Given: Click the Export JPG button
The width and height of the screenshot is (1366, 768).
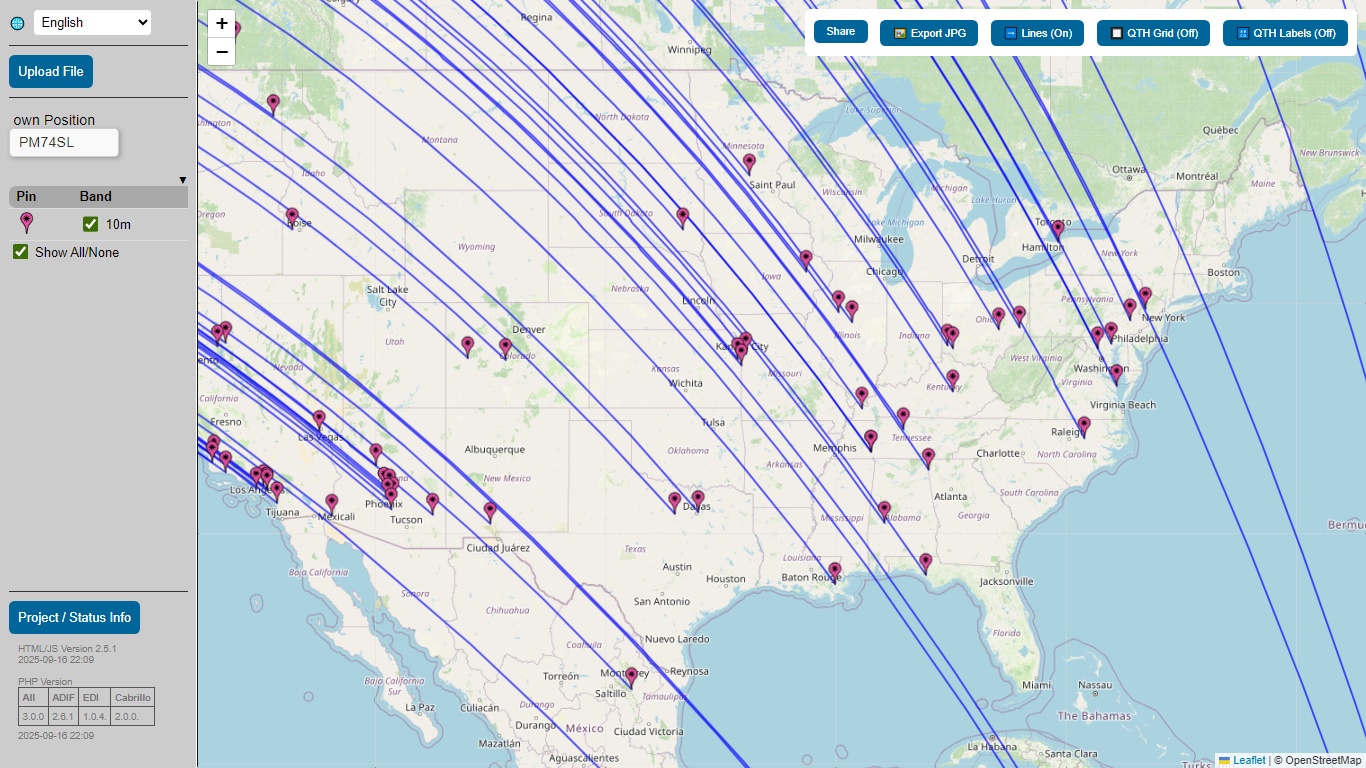Looking at the screenshot, I should pyautogui.click(x=929, y=33).
